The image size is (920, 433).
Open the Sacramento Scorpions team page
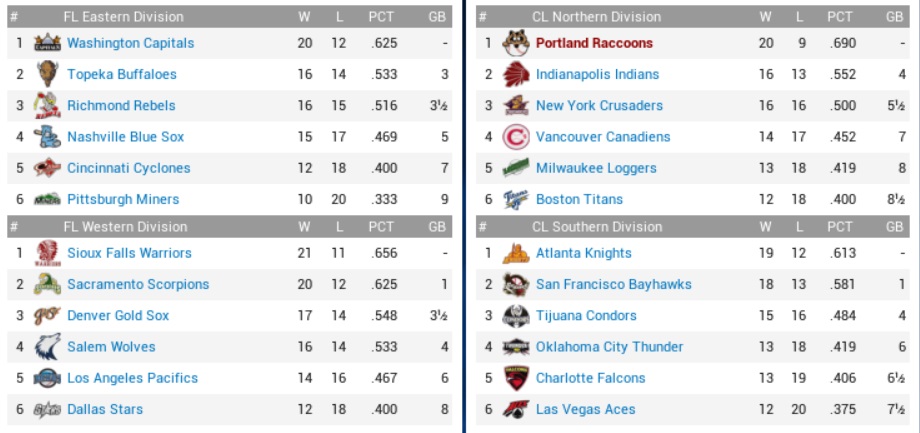point(138,284)
